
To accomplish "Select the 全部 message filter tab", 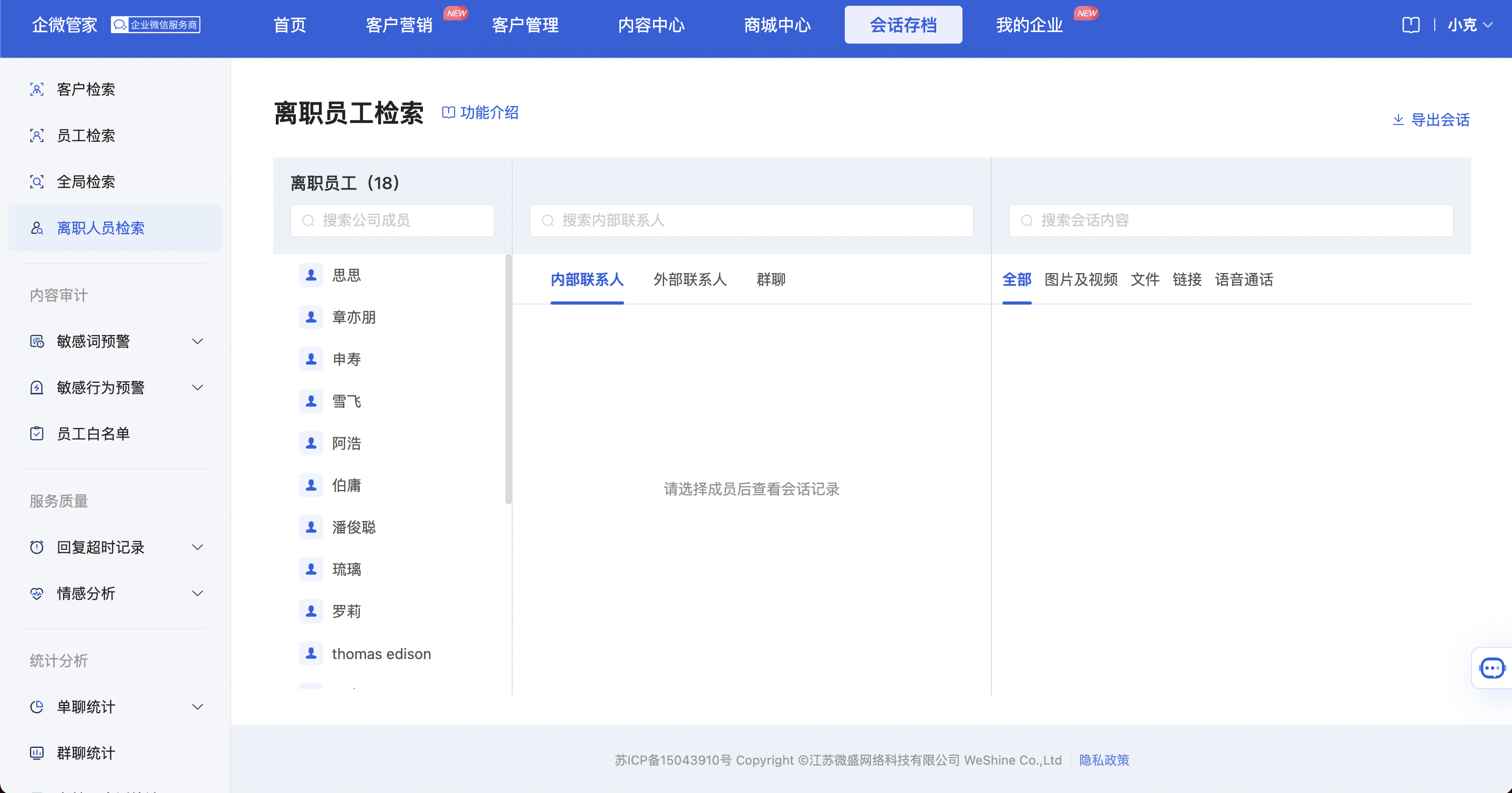I will [x=1017, y=280].
